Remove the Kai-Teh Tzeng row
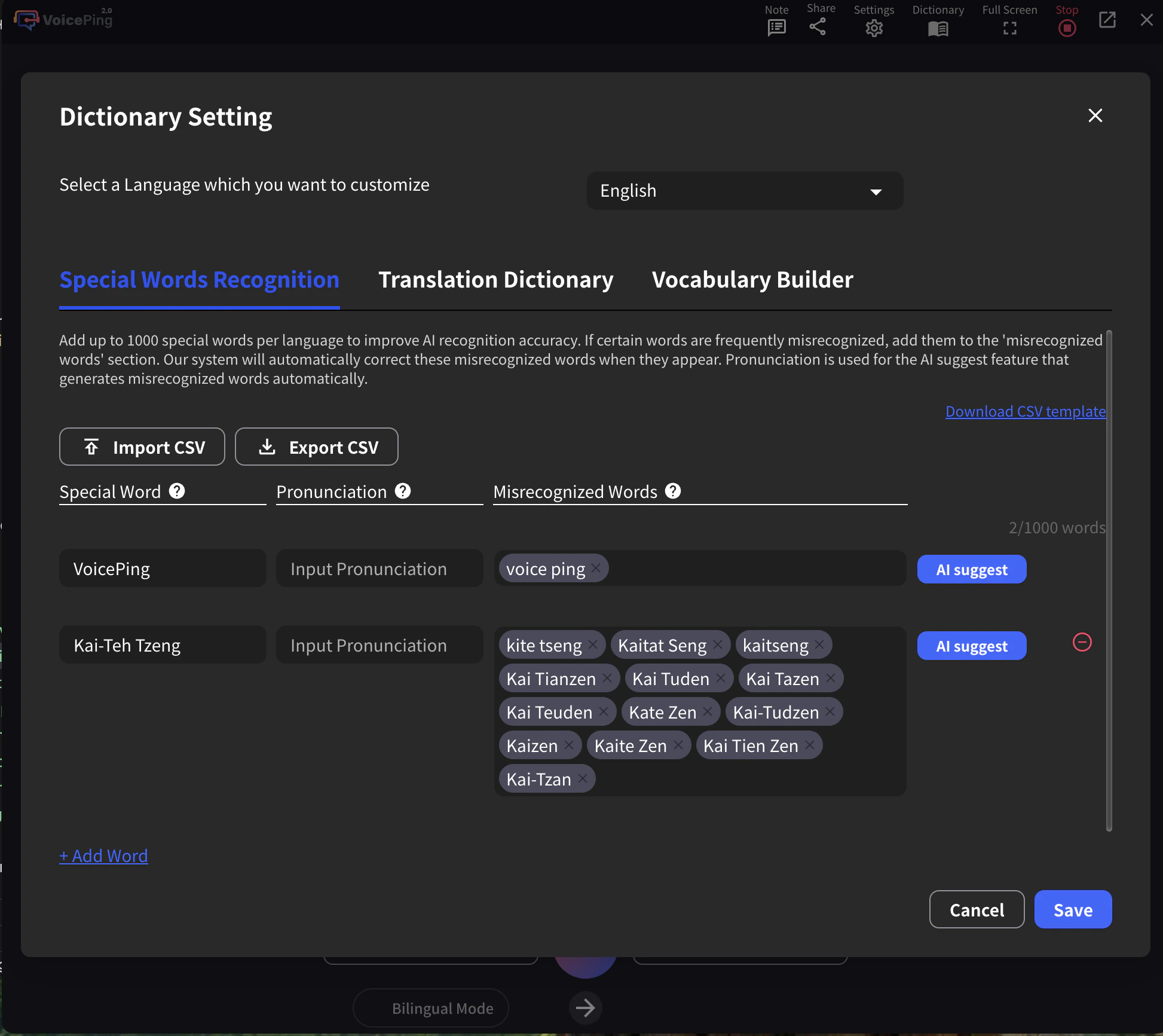This screenshot has height=1036, width=1163. [1082, 643]
